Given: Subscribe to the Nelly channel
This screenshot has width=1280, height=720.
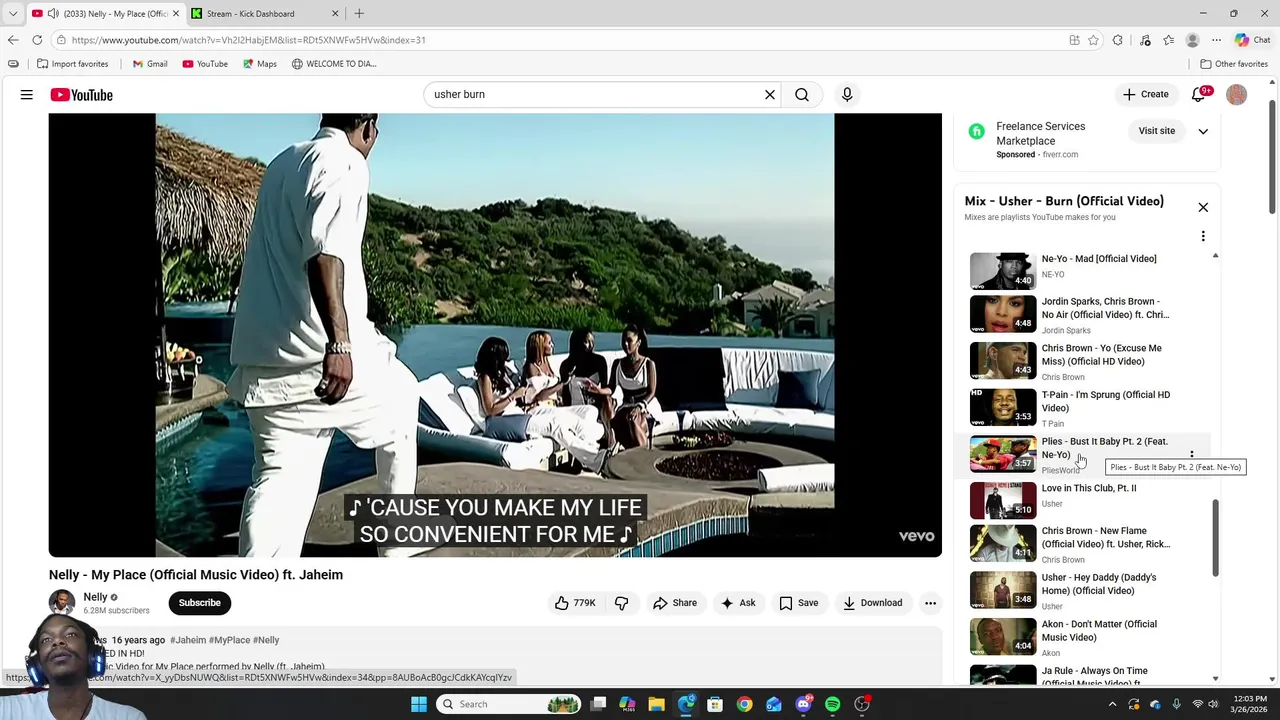Looking at the screenshot, I should 200,603.
